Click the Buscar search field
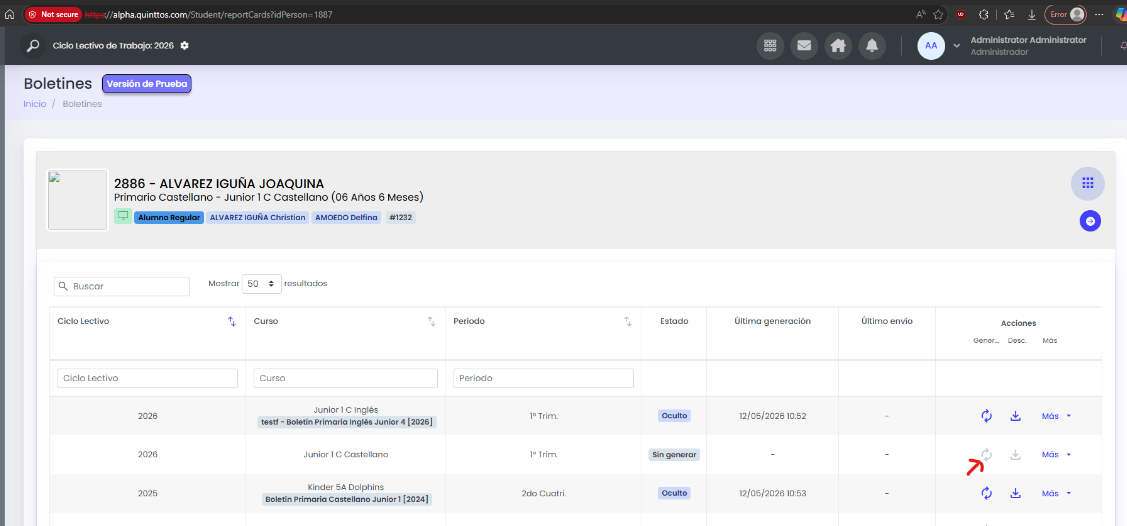1127x526 pixels. point(122,286)
